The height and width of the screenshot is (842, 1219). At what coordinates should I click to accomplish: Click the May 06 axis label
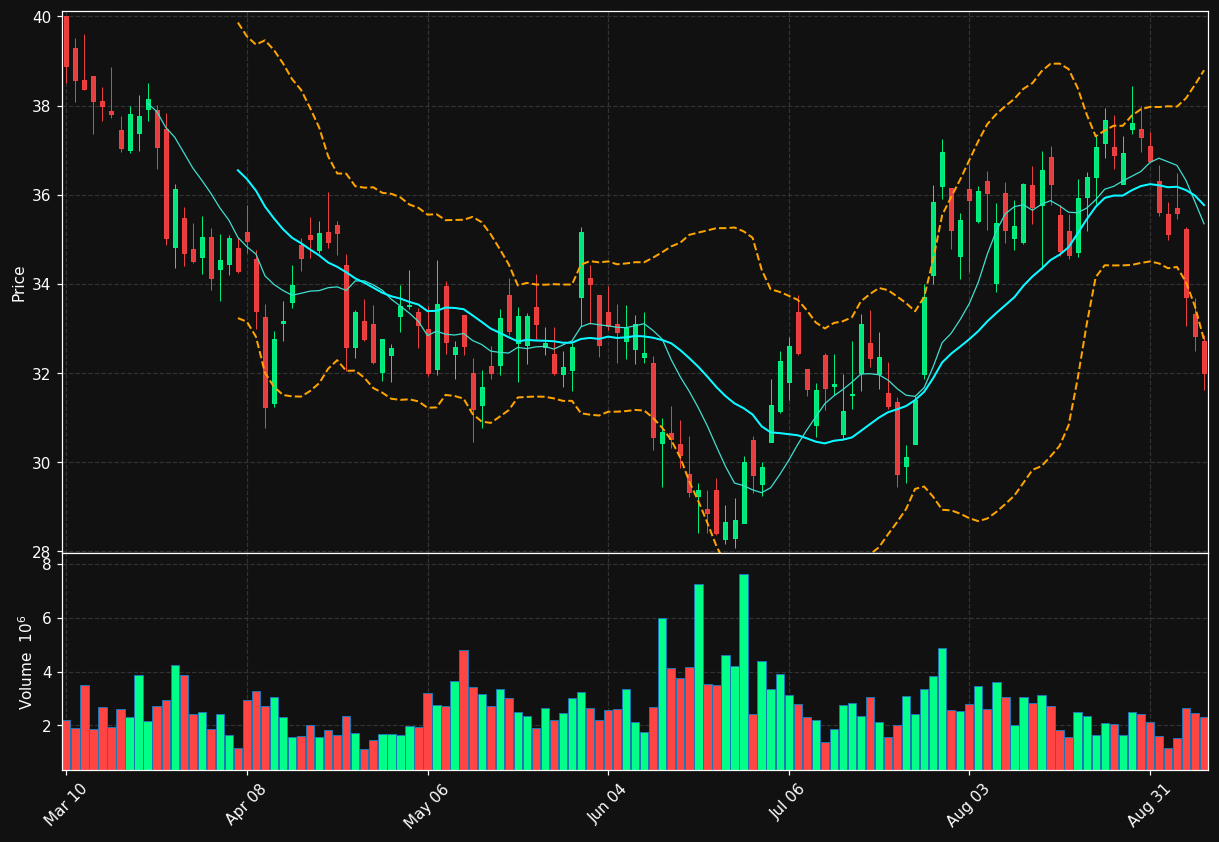(425, 804)
